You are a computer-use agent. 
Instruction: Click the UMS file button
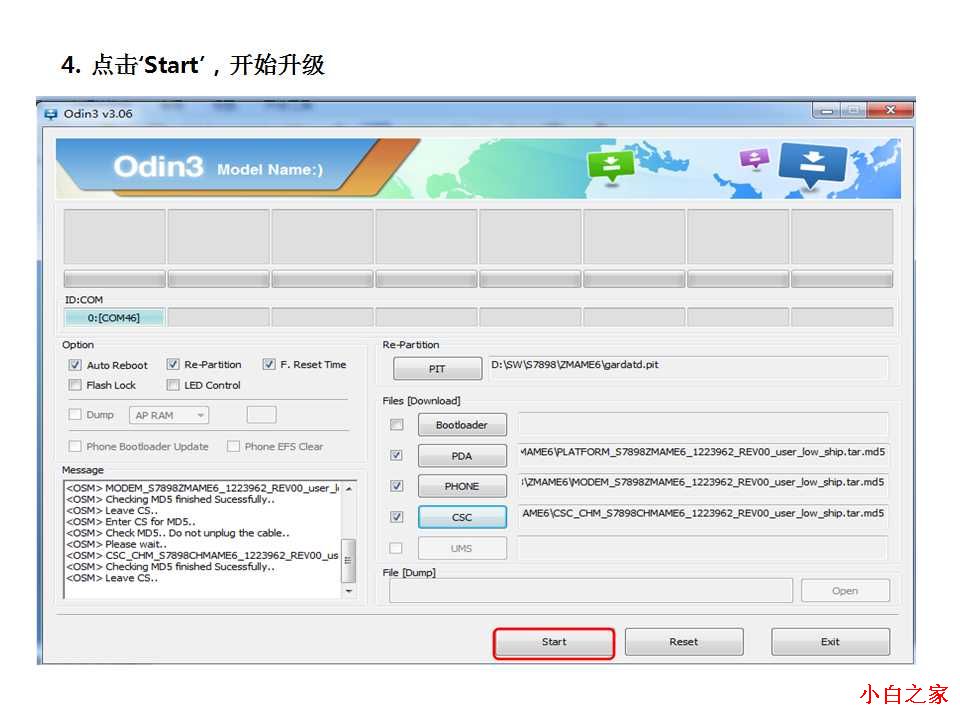click(x=462, y=549)
